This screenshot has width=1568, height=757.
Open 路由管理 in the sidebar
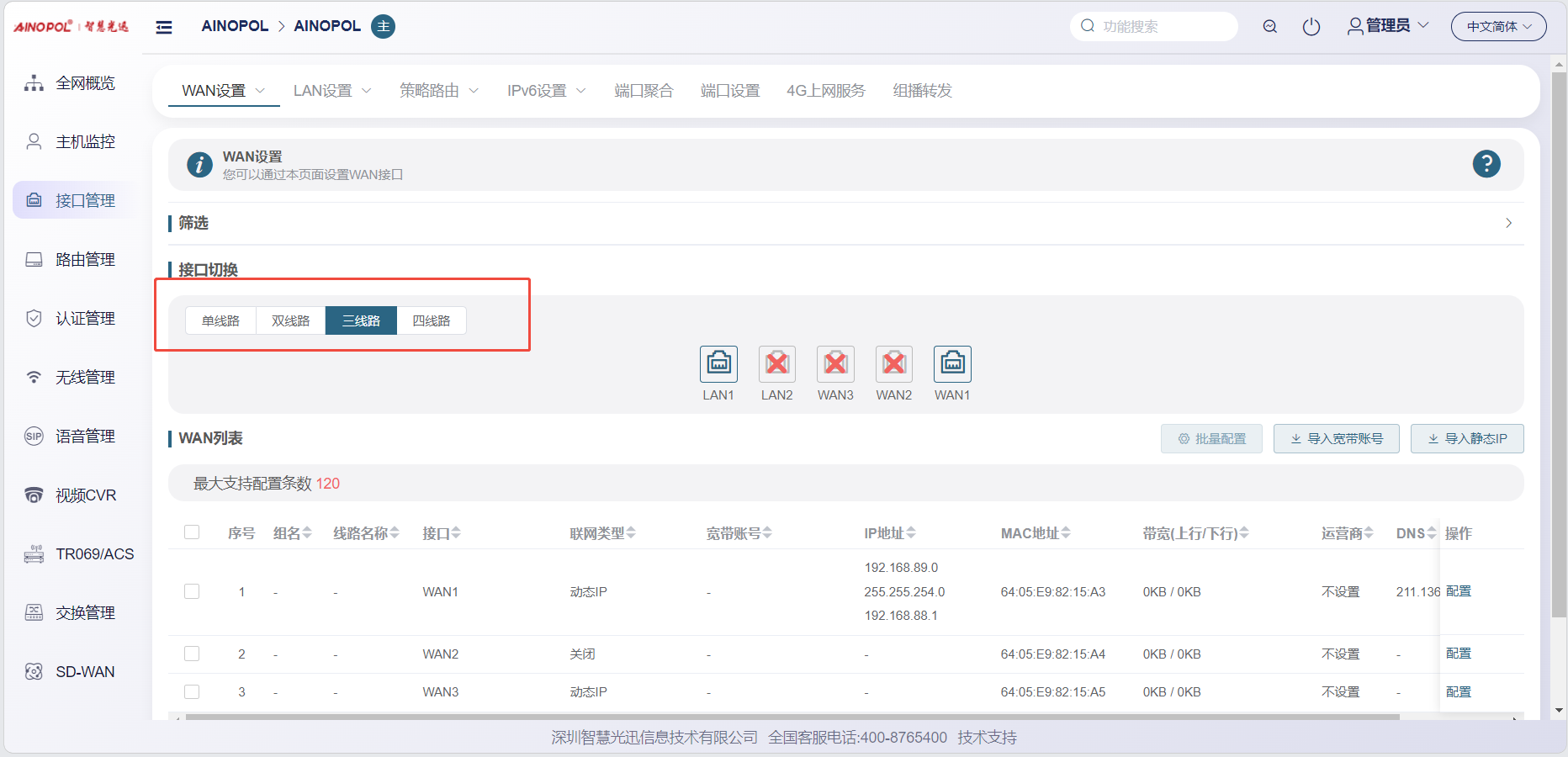[84, 260]
